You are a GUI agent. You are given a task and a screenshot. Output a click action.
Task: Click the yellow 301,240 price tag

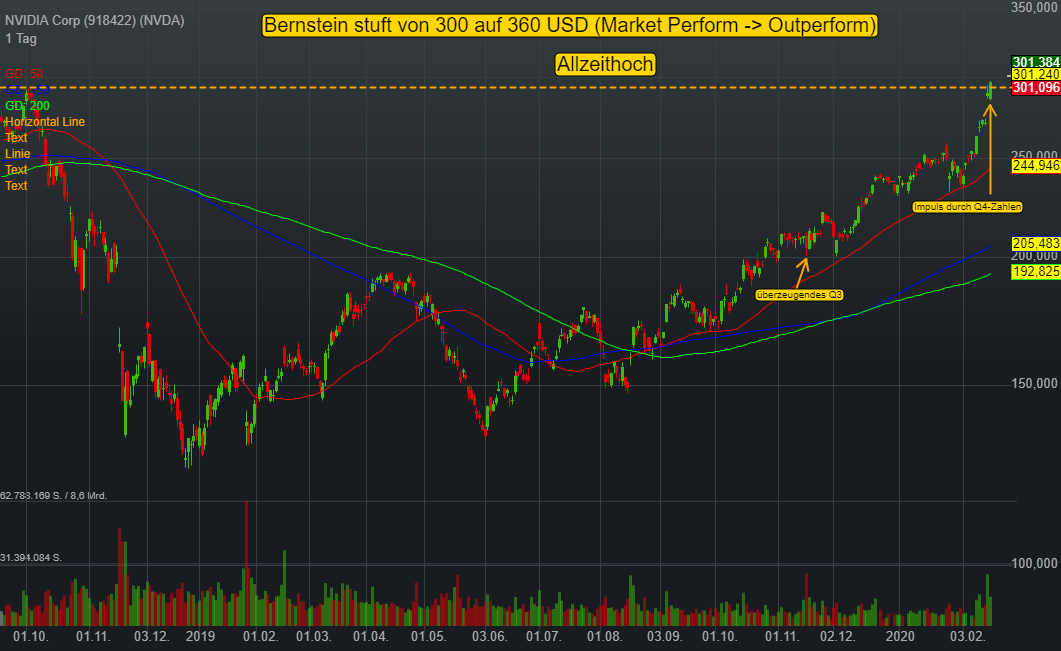click(1036, 74)
